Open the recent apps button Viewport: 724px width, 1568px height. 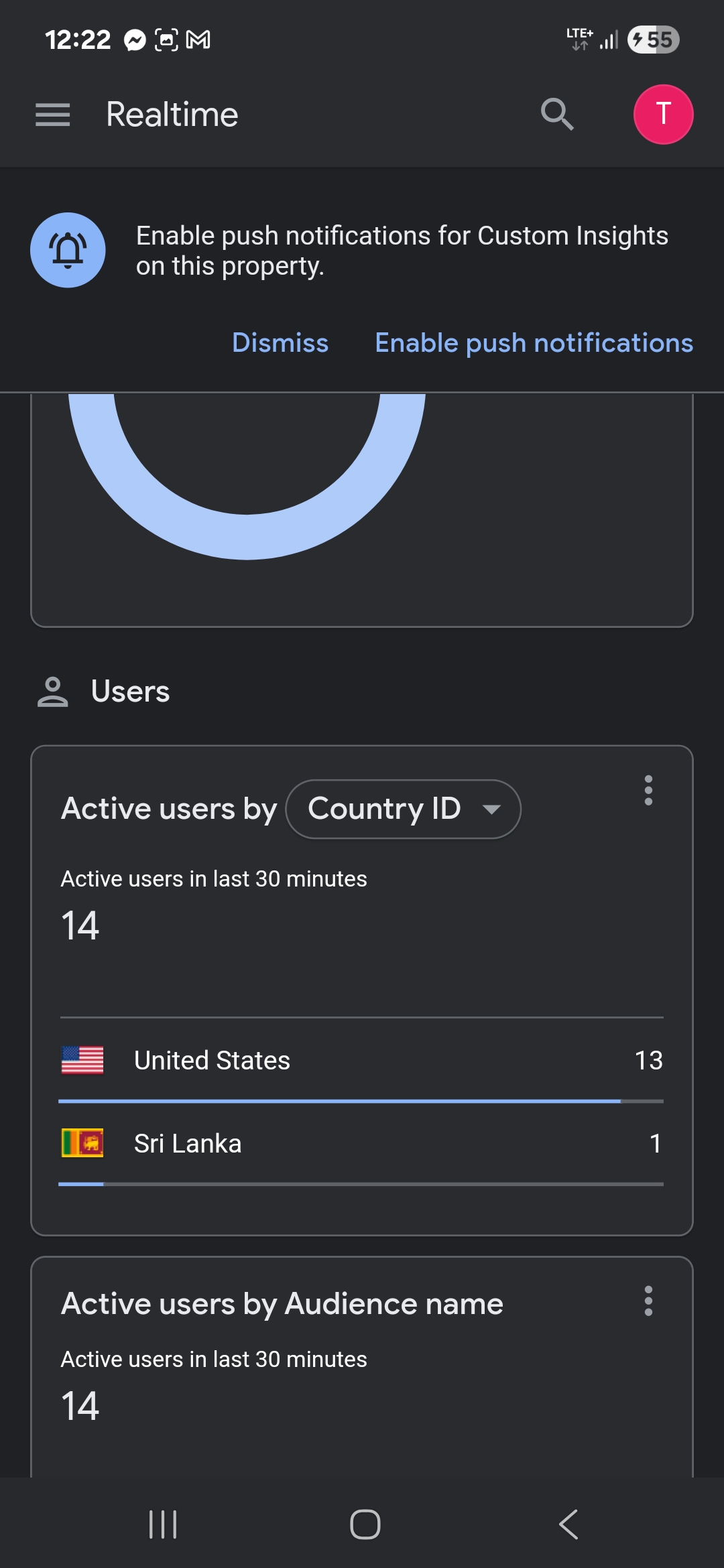pyautogui.click(x=163, y=1524)
